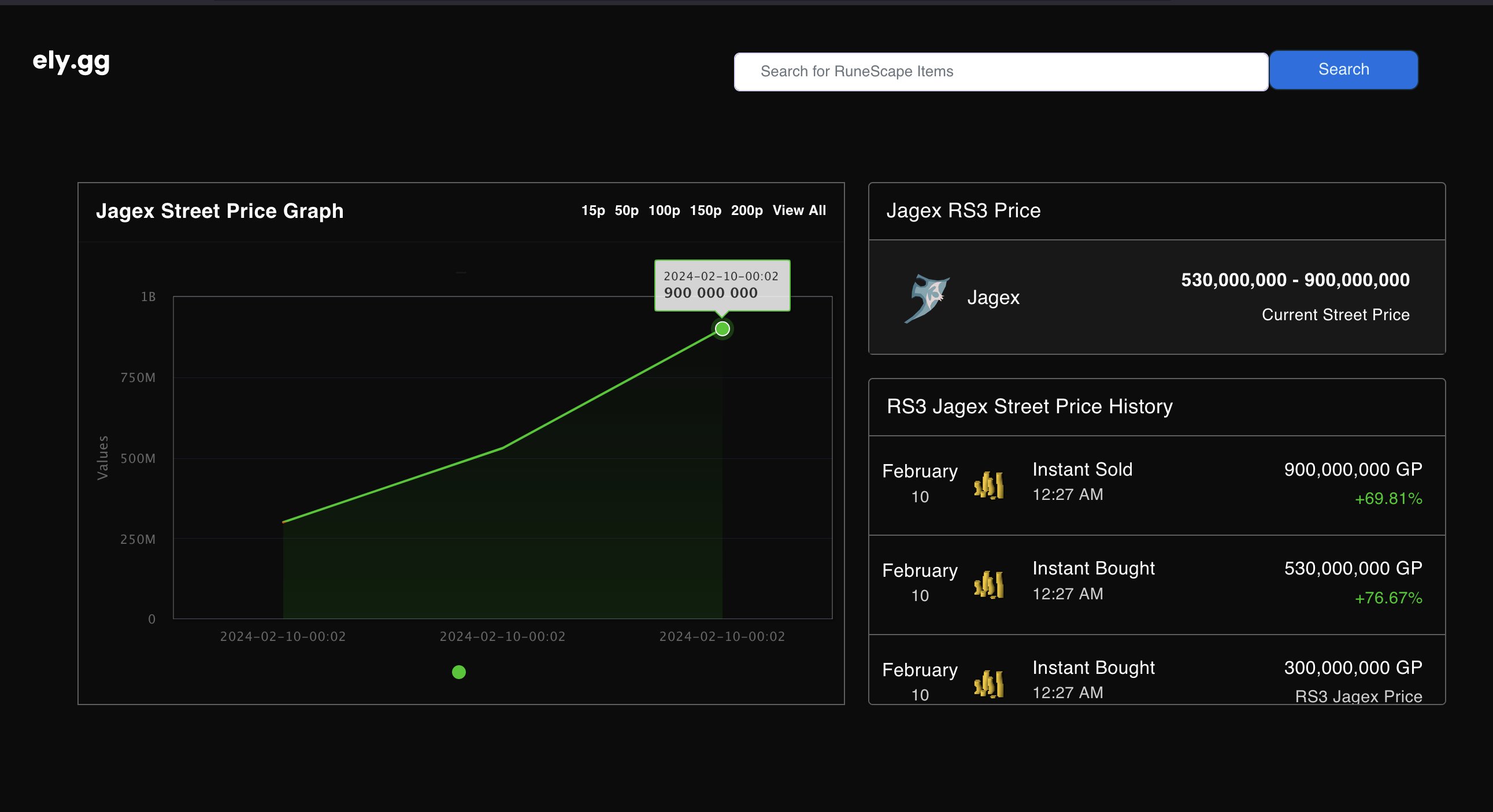The width and height of the screenshot is (1493, 812).
Task: Click the blue Search button
Action: coord(1343,69)
